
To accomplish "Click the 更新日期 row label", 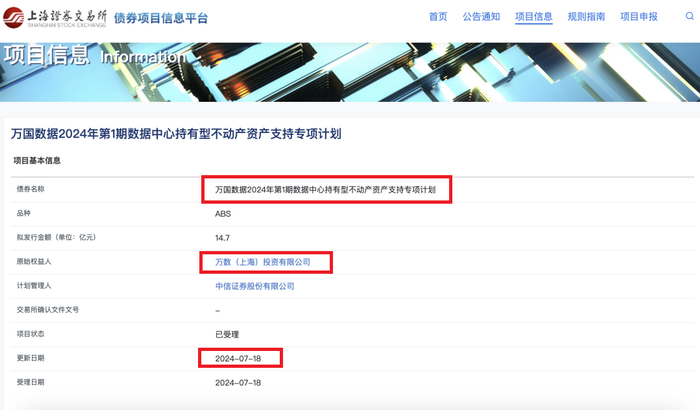I will coord(30,358).
